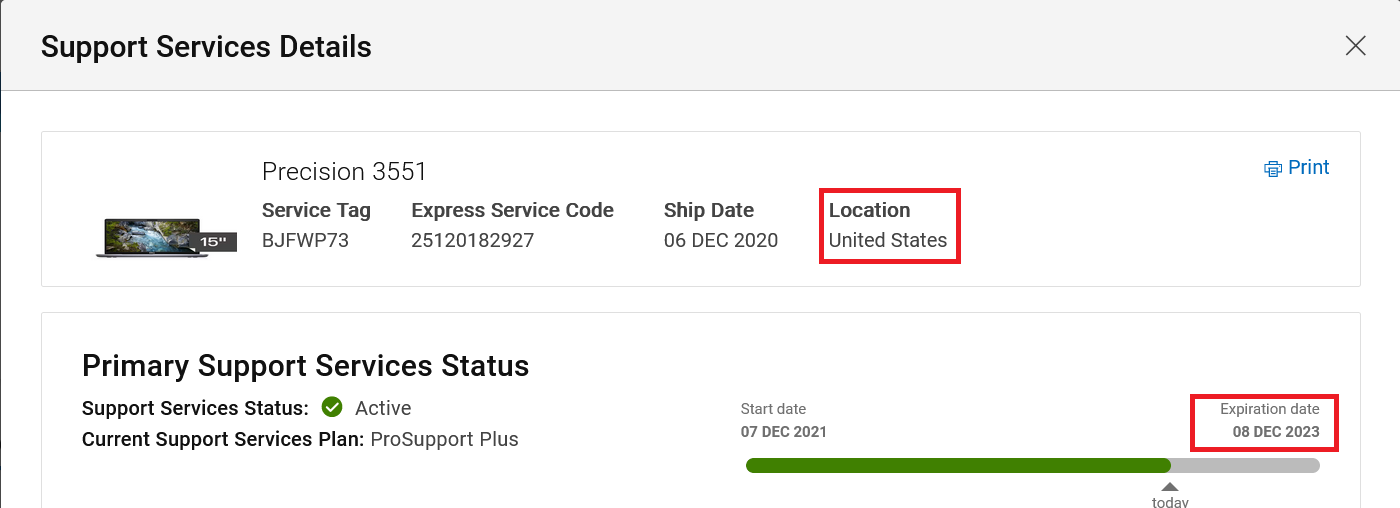
Task: Close the Support Services Details dialog
Action: click(x=1355, y=46)
